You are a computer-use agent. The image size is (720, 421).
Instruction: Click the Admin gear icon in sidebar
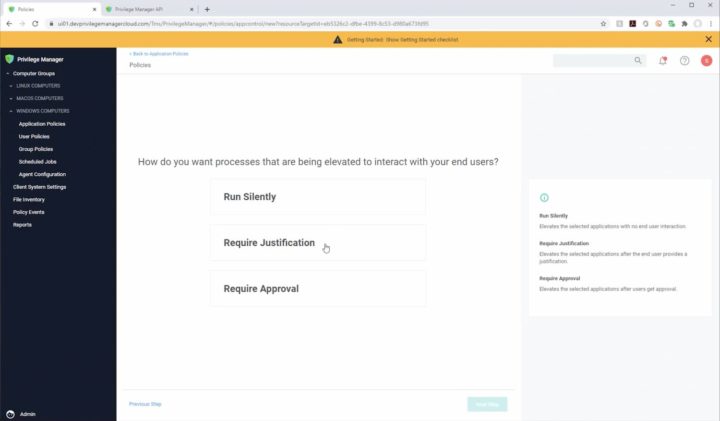(10, 414)
